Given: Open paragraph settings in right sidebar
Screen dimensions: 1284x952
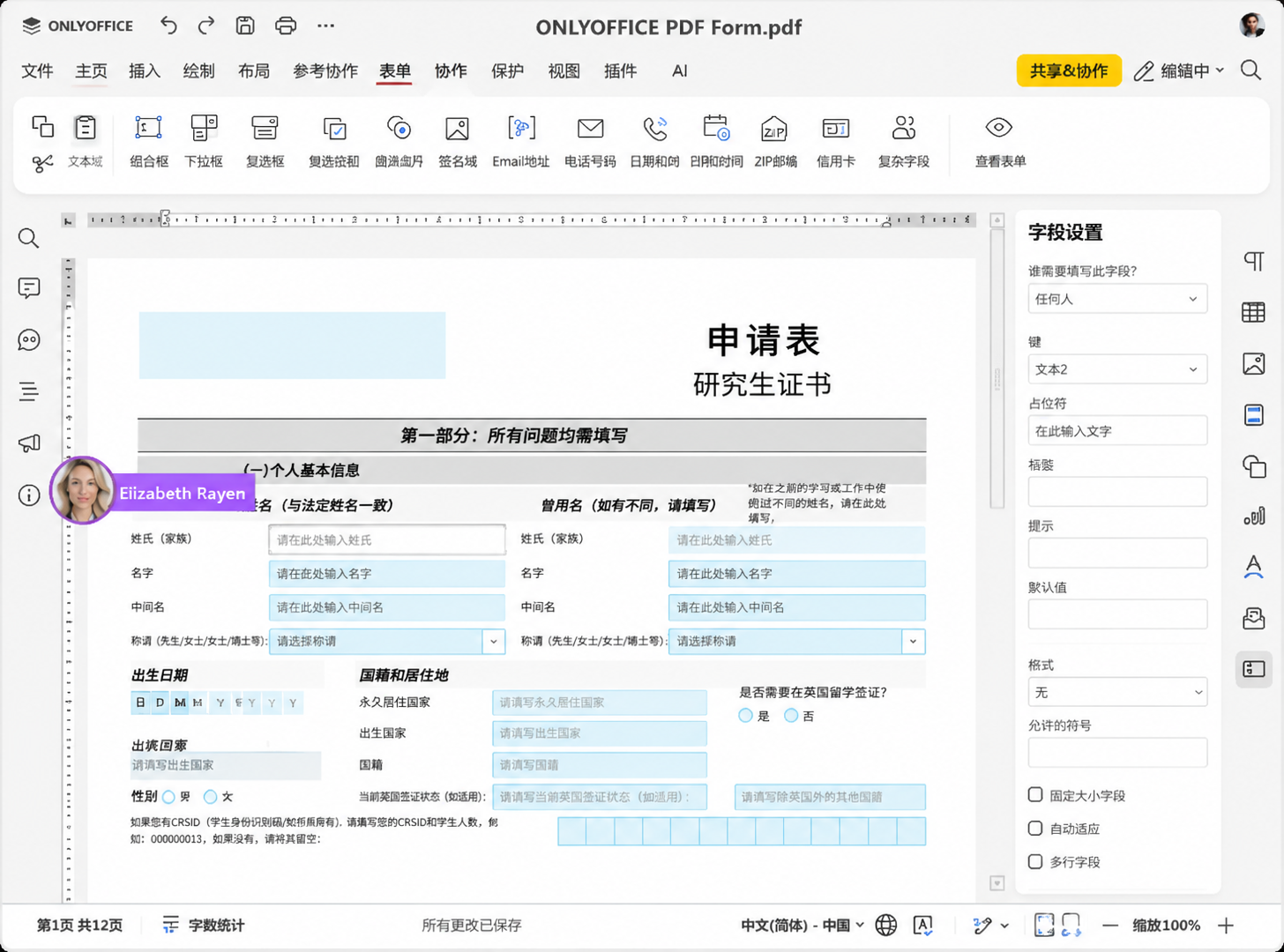Looking at the screenshot, I should [1254, 261].
